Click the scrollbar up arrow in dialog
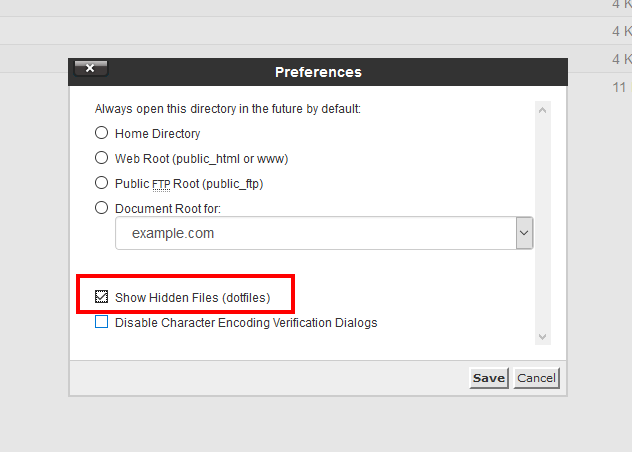The height and width of the screenshot is (452, 632). click(542, 109)
